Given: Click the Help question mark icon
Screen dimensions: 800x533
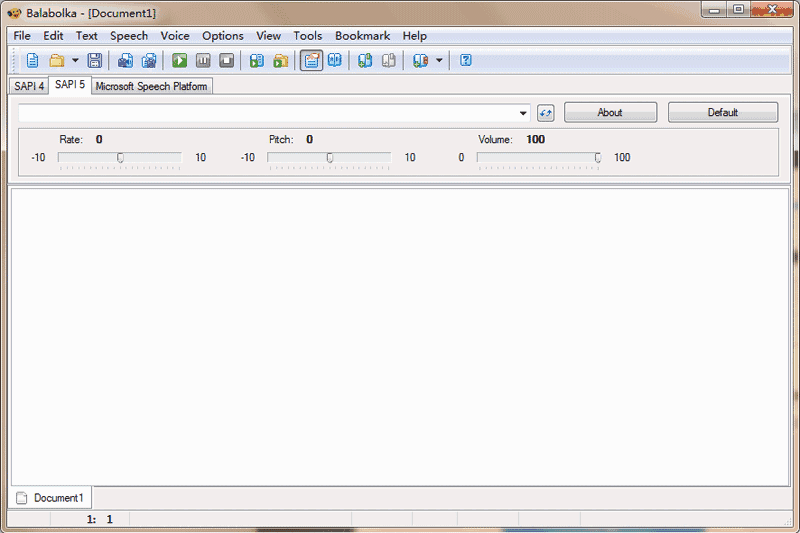Looking at the screenshot, I should (x=466, y=61).
